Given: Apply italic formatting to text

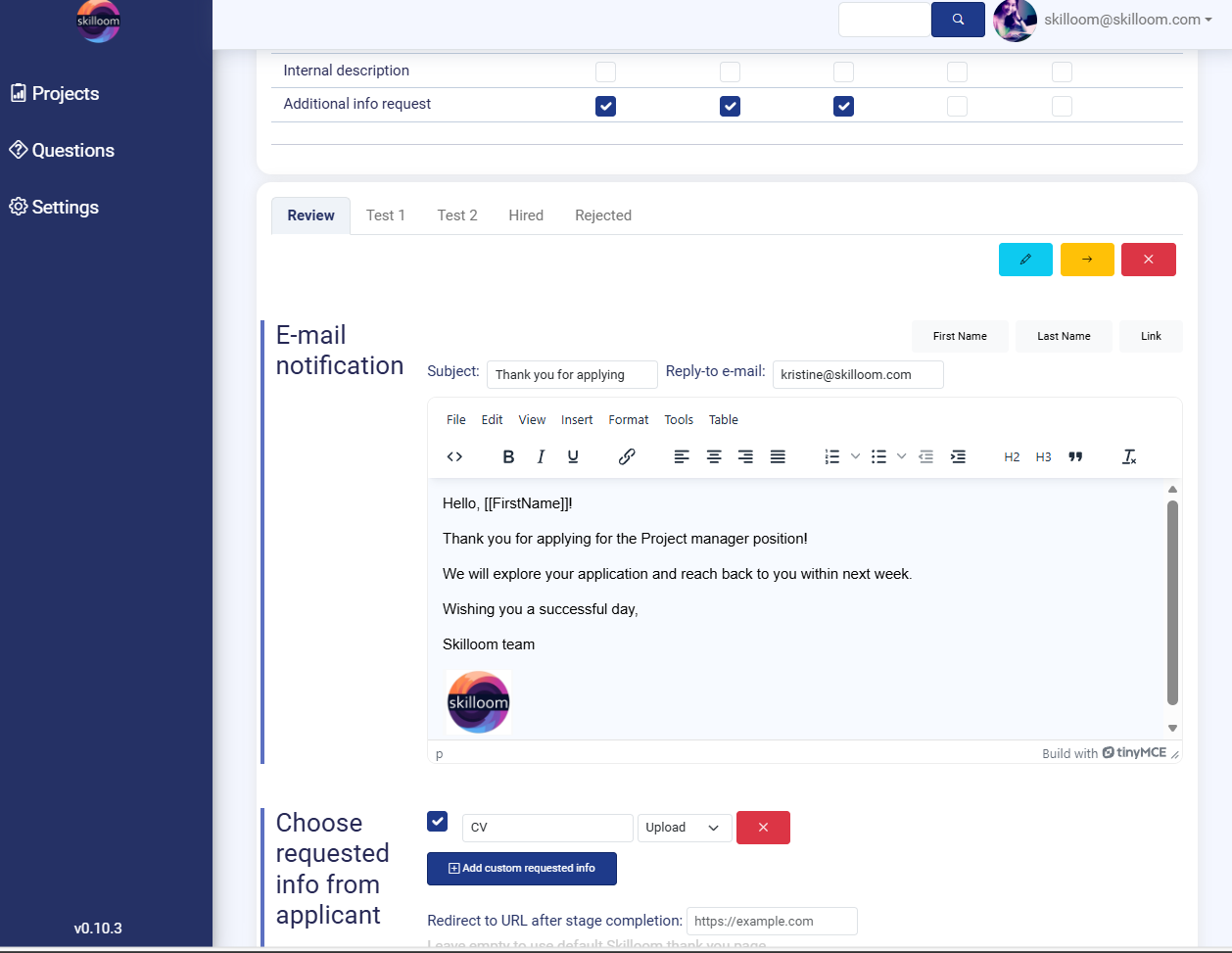Looking at the screenshot, I should tap(541, 456).
